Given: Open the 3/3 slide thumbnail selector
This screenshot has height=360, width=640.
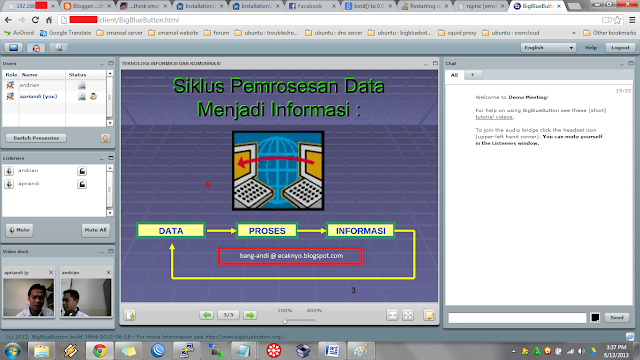Looking at the screenshot, I should 228,315.
